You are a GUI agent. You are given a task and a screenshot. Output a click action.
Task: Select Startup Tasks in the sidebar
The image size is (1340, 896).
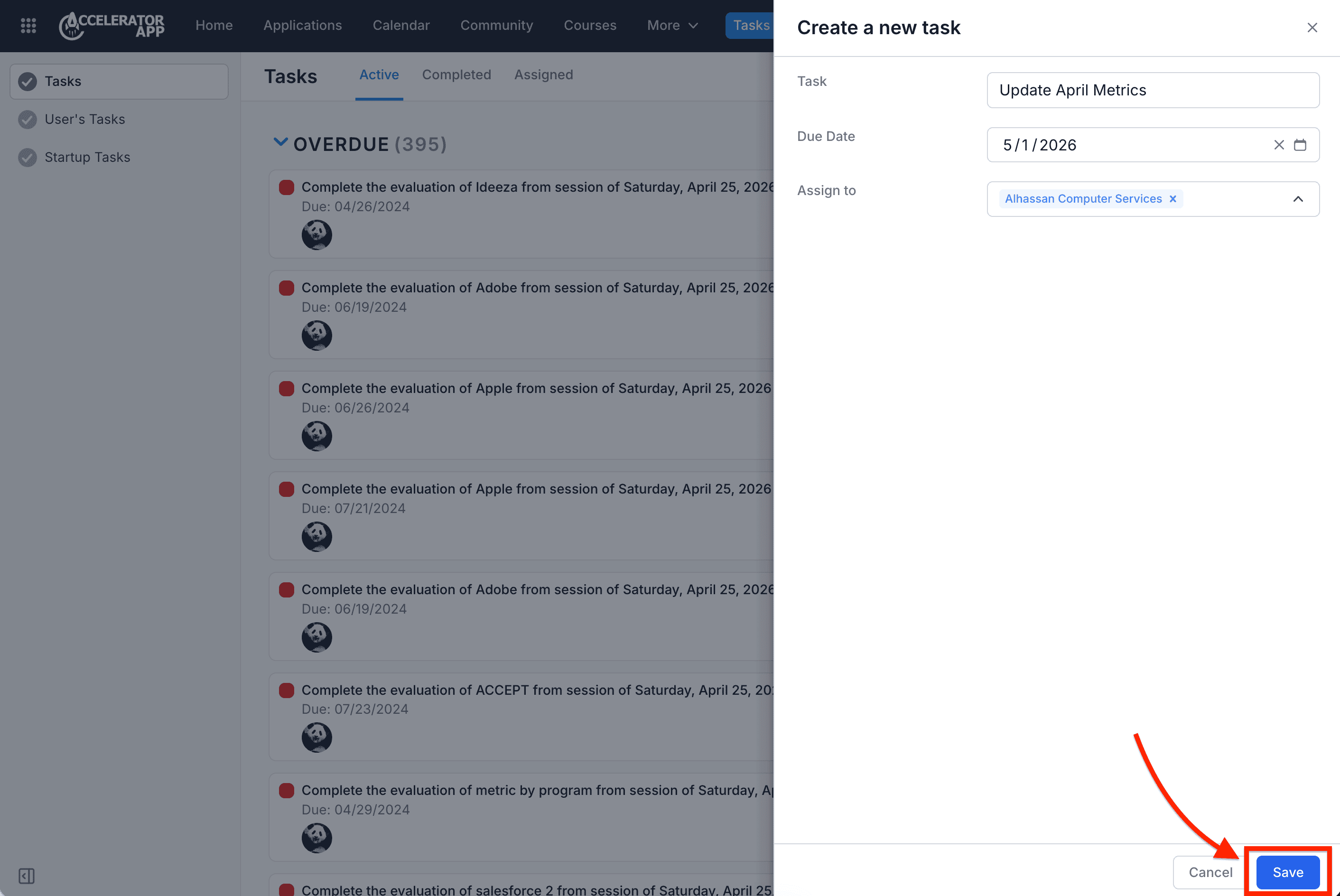(x=87, y=157)
